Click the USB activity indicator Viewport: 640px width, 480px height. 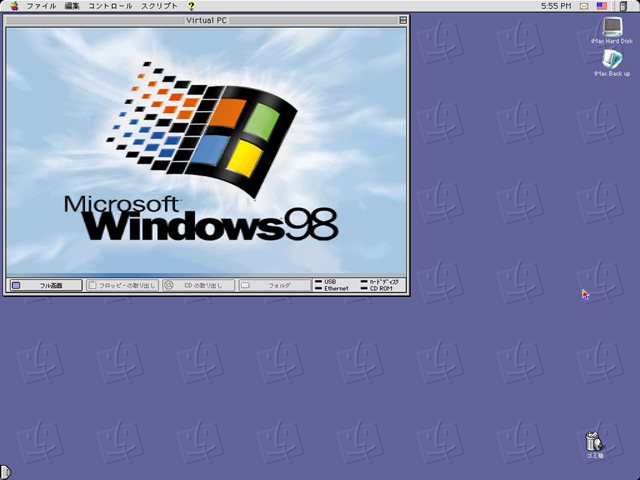tap(325, 282)
